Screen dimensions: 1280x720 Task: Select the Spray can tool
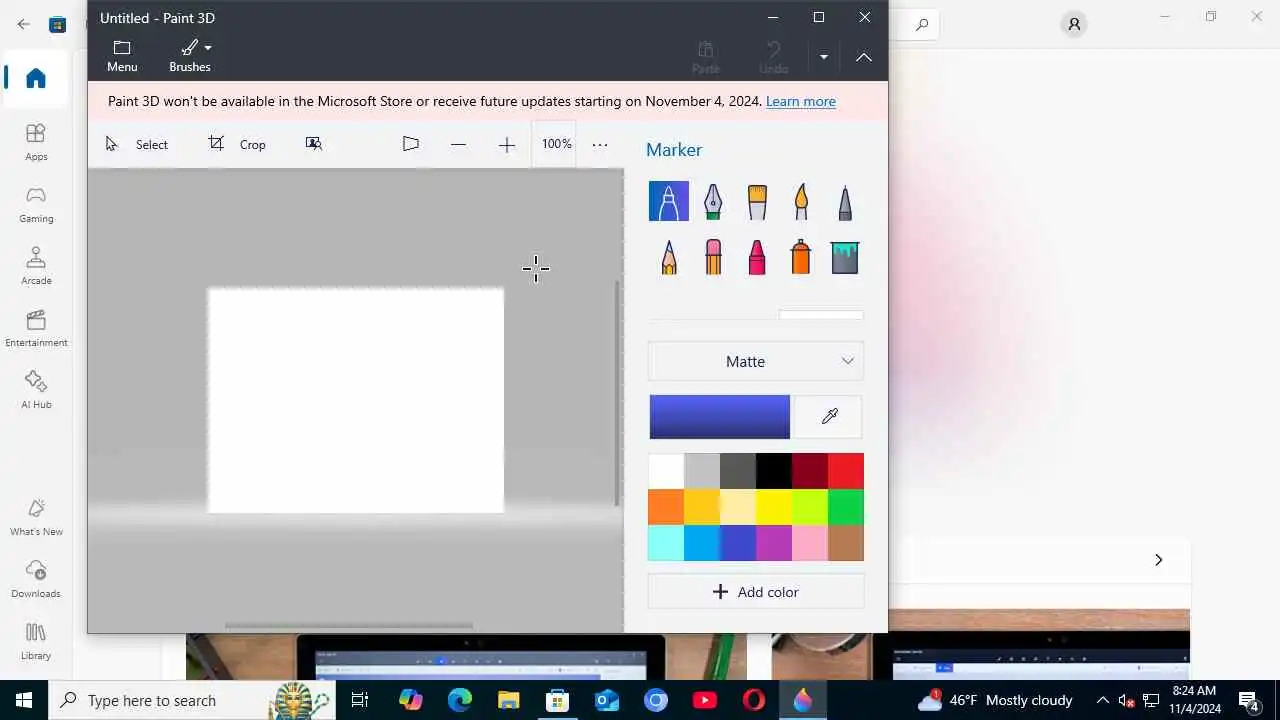(801, 257)
